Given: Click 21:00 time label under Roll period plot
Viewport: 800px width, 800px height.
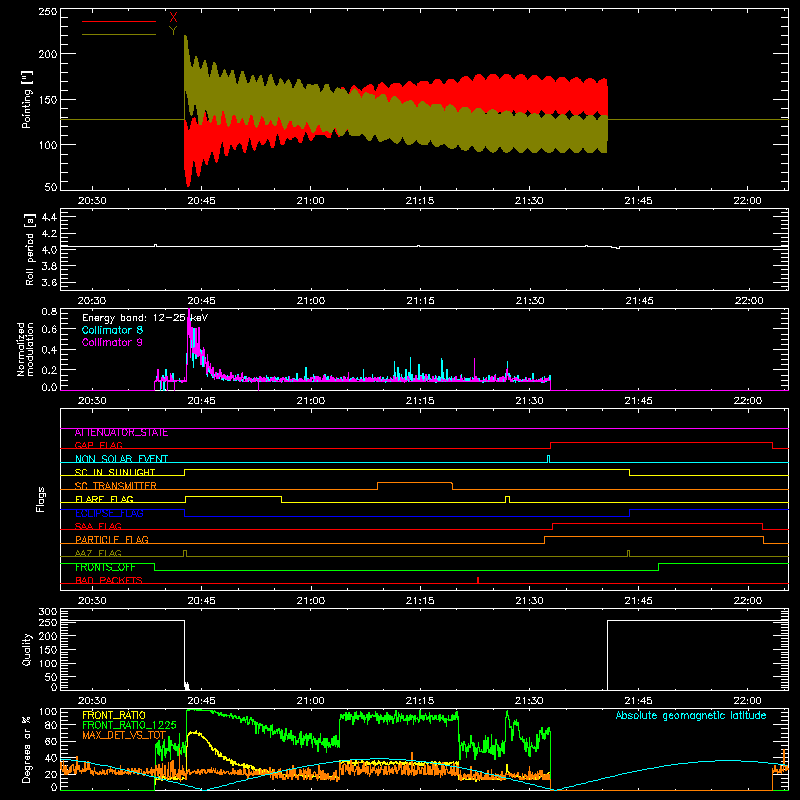Looking at the screenshot, I should click(x=311, y=301).
